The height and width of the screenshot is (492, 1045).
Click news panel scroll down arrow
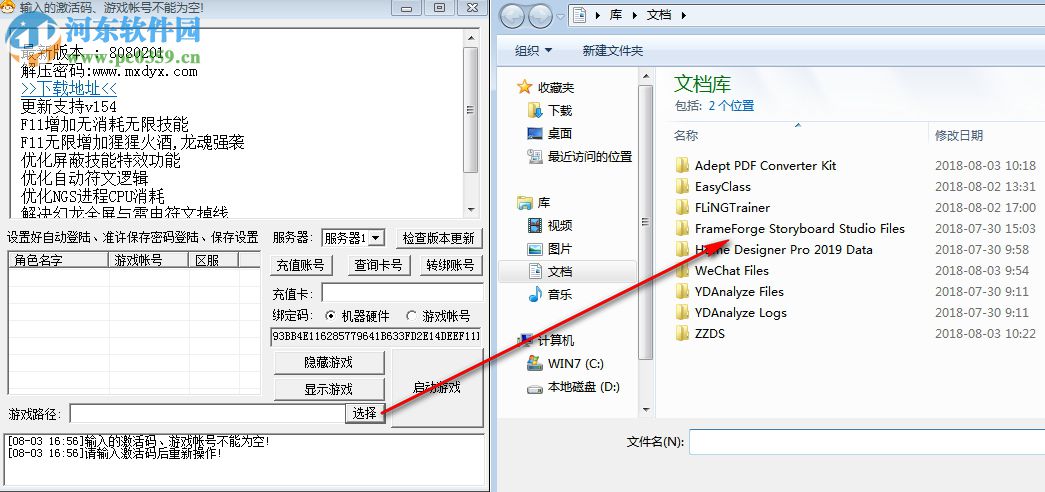click(471, 209)
